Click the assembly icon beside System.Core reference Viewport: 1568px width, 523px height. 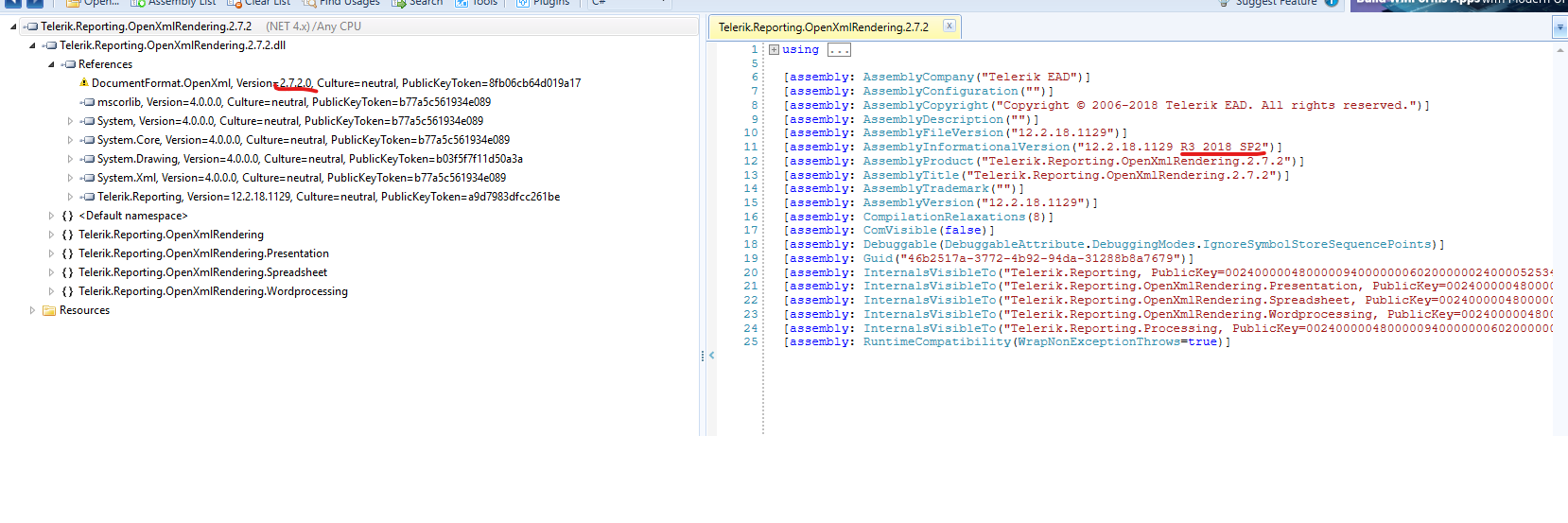pos(89,140)
